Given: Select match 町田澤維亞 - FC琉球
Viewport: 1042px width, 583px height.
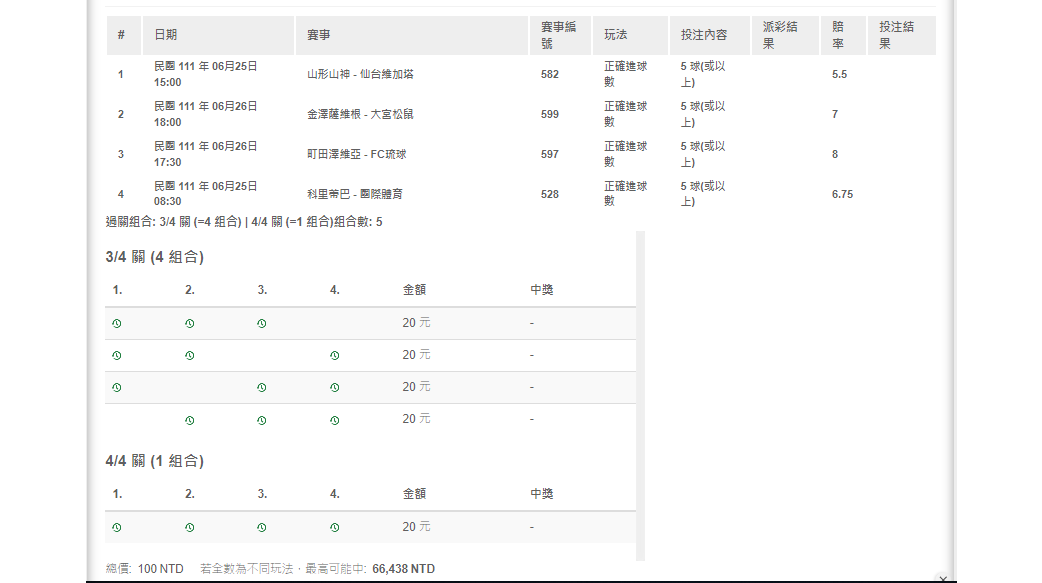Looking at the screenshot, I should 356,154.
